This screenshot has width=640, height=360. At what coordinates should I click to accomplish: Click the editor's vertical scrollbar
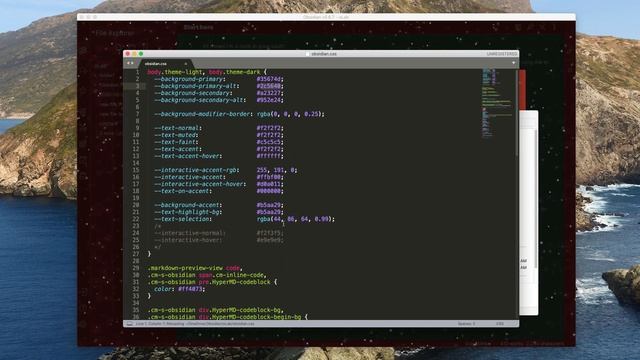(x=517, y=112)
